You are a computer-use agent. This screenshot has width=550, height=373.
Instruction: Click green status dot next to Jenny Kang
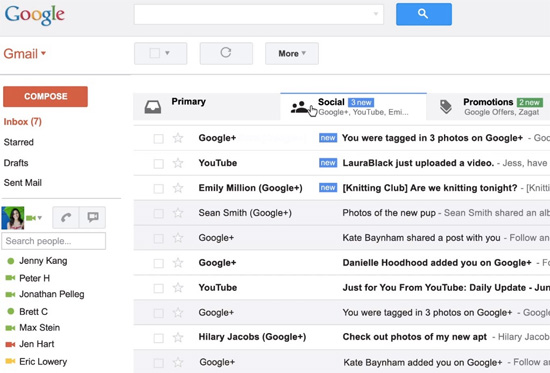(11, 261)
